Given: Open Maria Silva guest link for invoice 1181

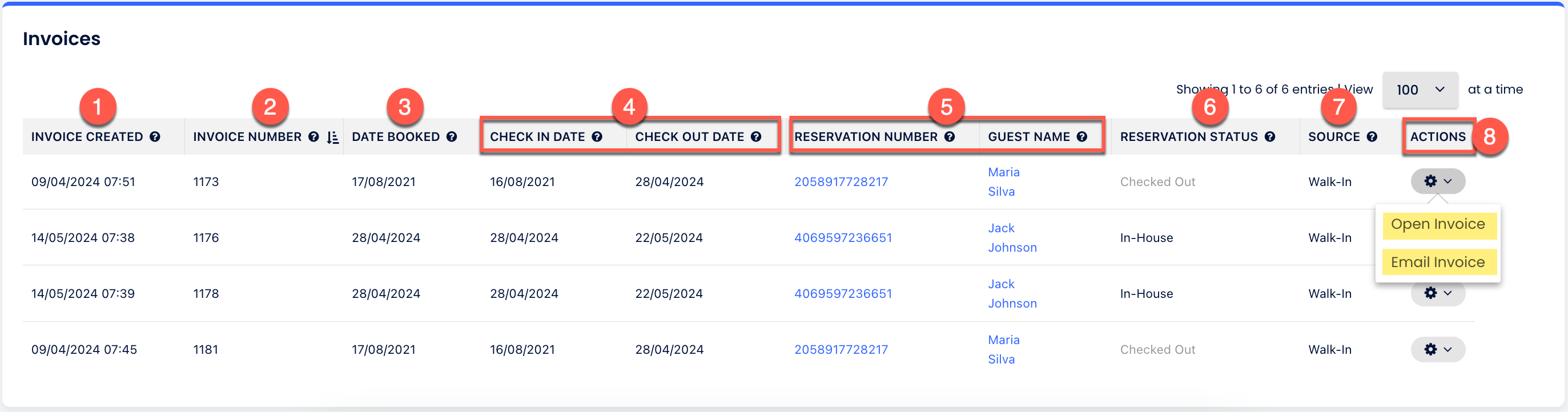Looking at the screenshot, I should 1003,349.
